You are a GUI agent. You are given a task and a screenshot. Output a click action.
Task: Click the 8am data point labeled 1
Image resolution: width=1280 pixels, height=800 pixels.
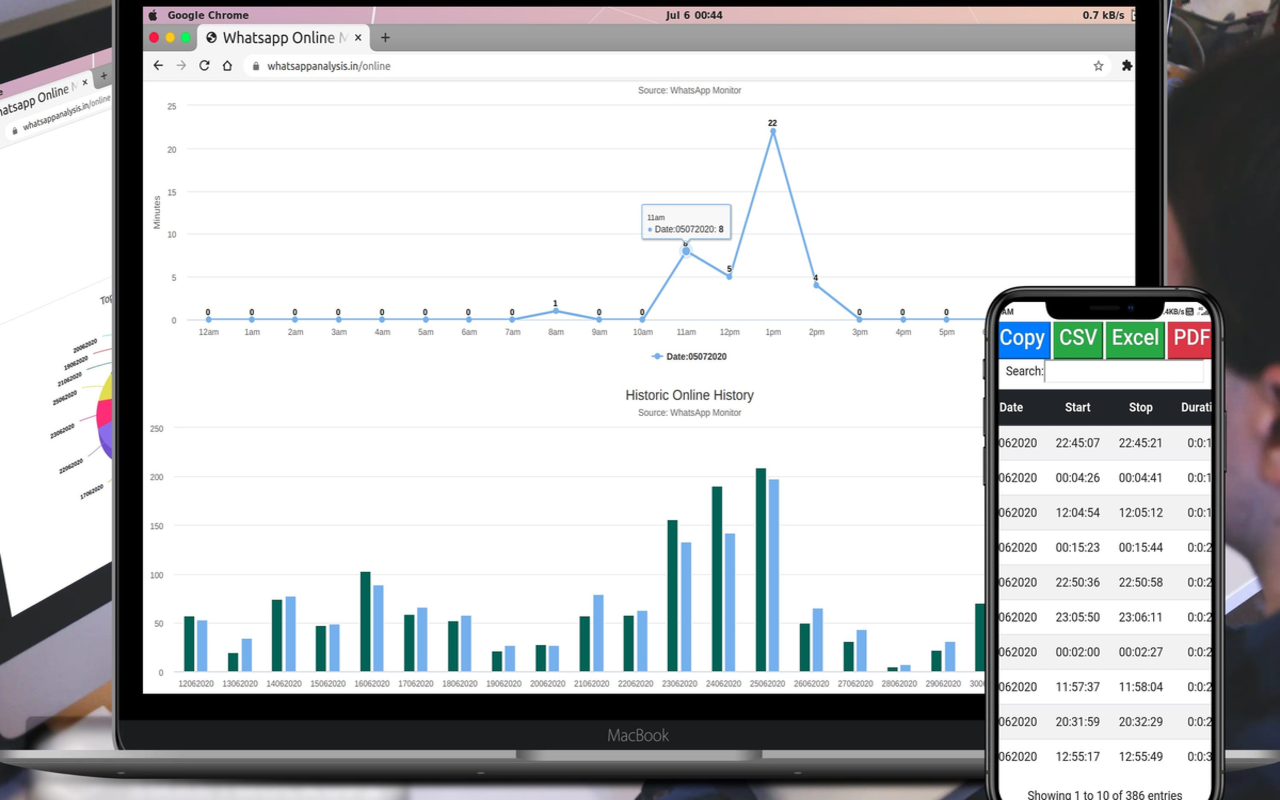555,311
